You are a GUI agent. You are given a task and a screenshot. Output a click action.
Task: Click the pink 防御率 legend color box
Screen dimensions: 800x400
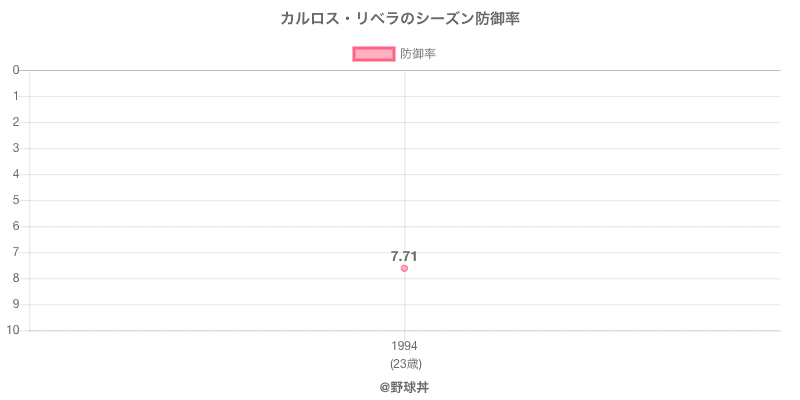click(373, 54)
